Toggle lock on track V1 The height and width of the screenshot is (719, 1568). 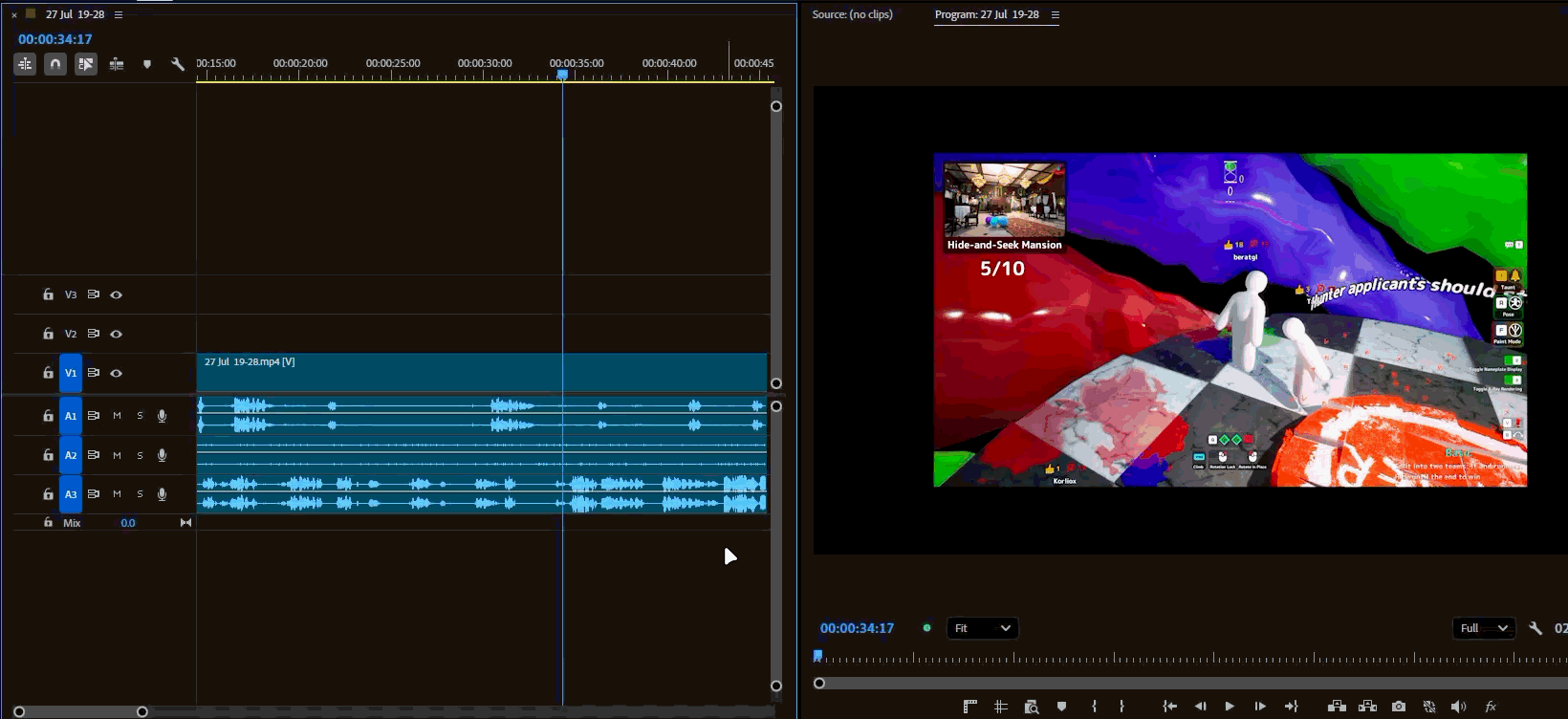point(48,373)
